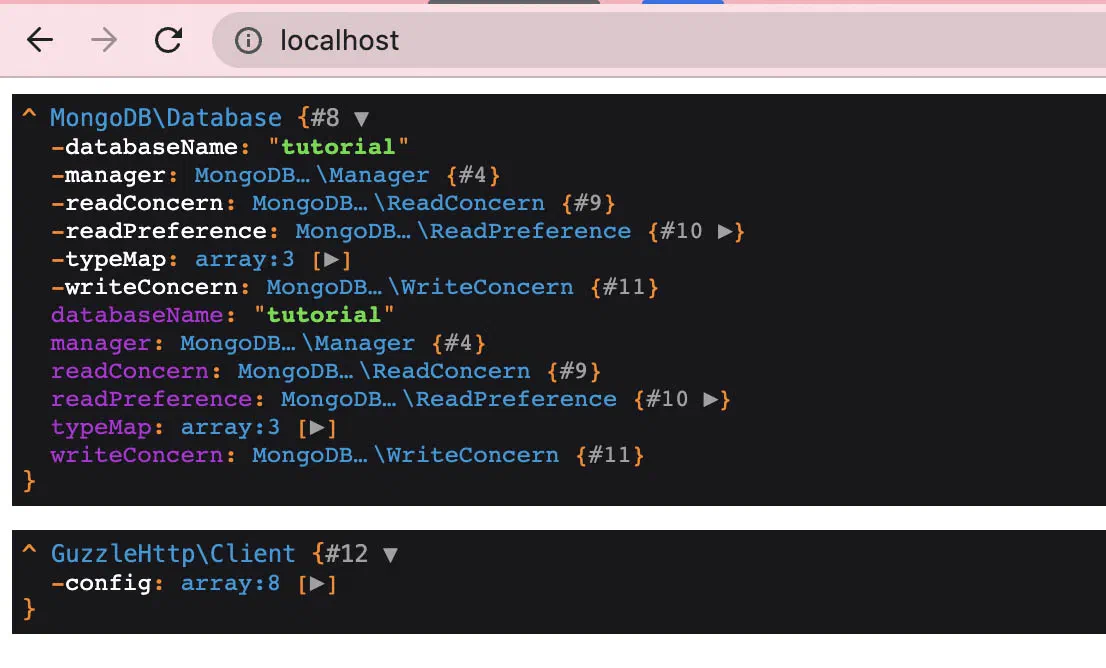Screen dimensions: 1106x668
Task: Click the browser forward arrow
Action: 104,40
